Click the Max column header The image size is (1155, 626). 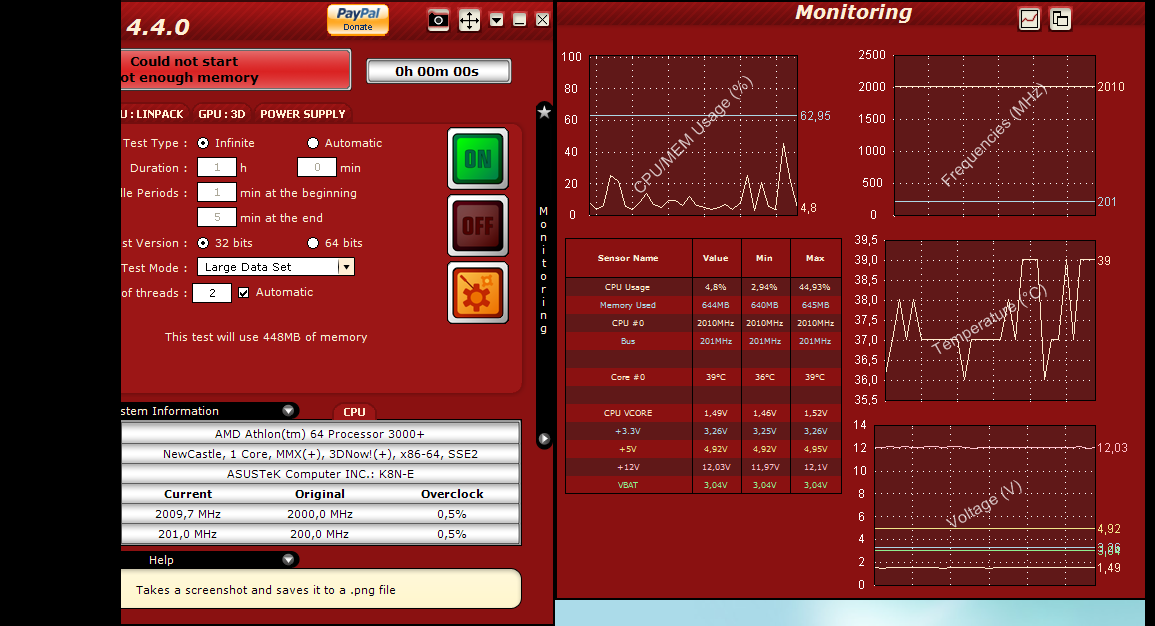point(815,259)
